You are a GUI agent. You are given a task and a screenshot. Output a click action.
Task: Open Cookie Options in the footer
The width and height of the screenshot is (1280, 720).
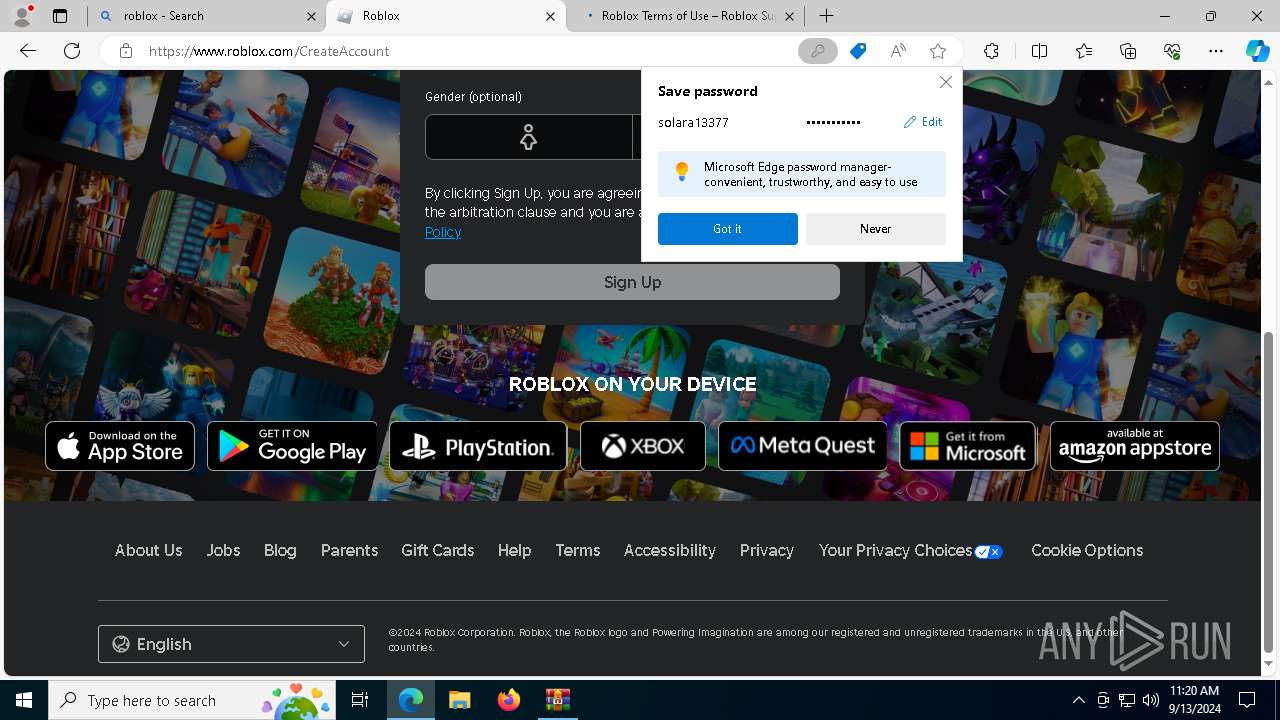1087,550
